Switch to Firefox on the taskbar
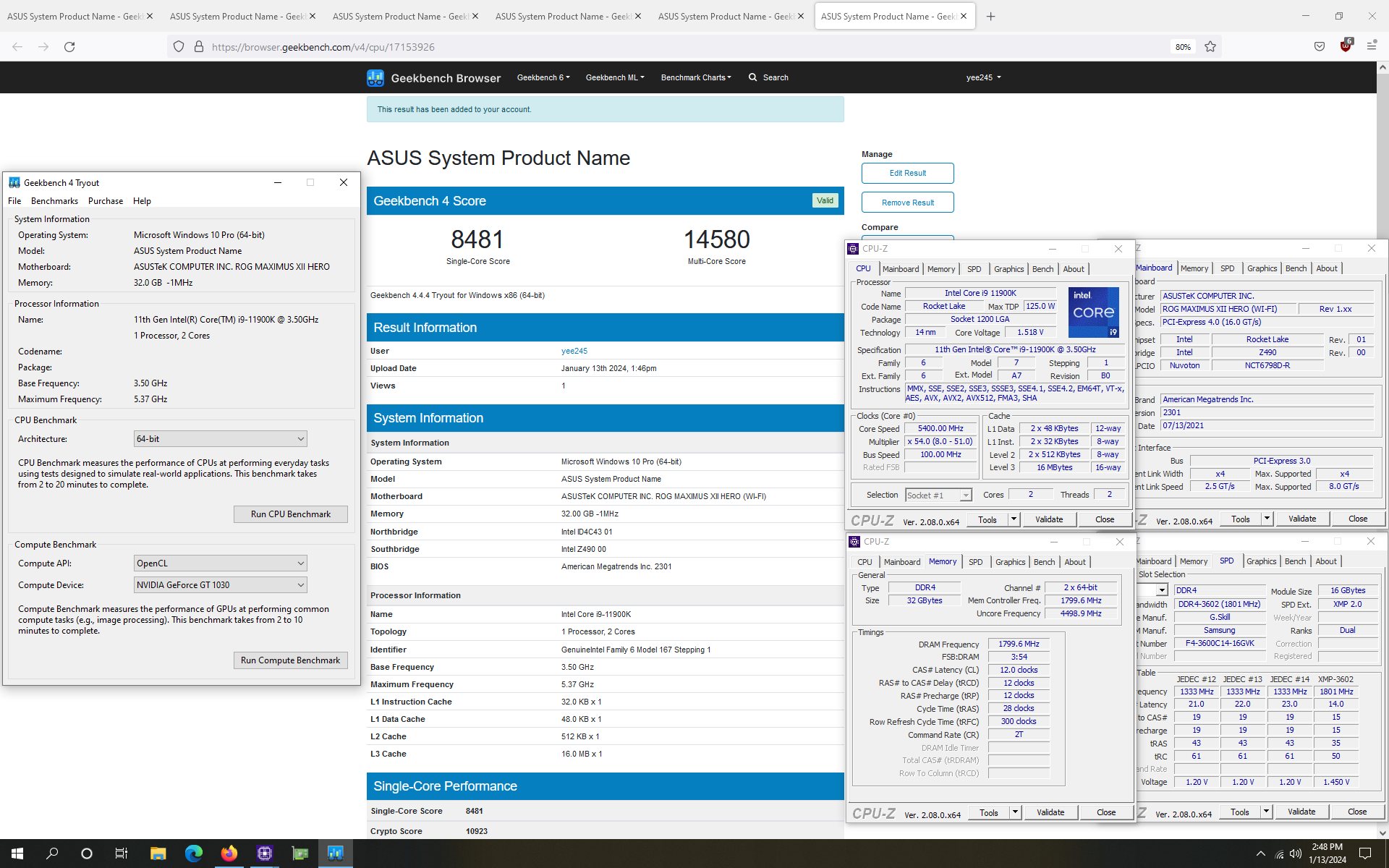 point(229,854)
